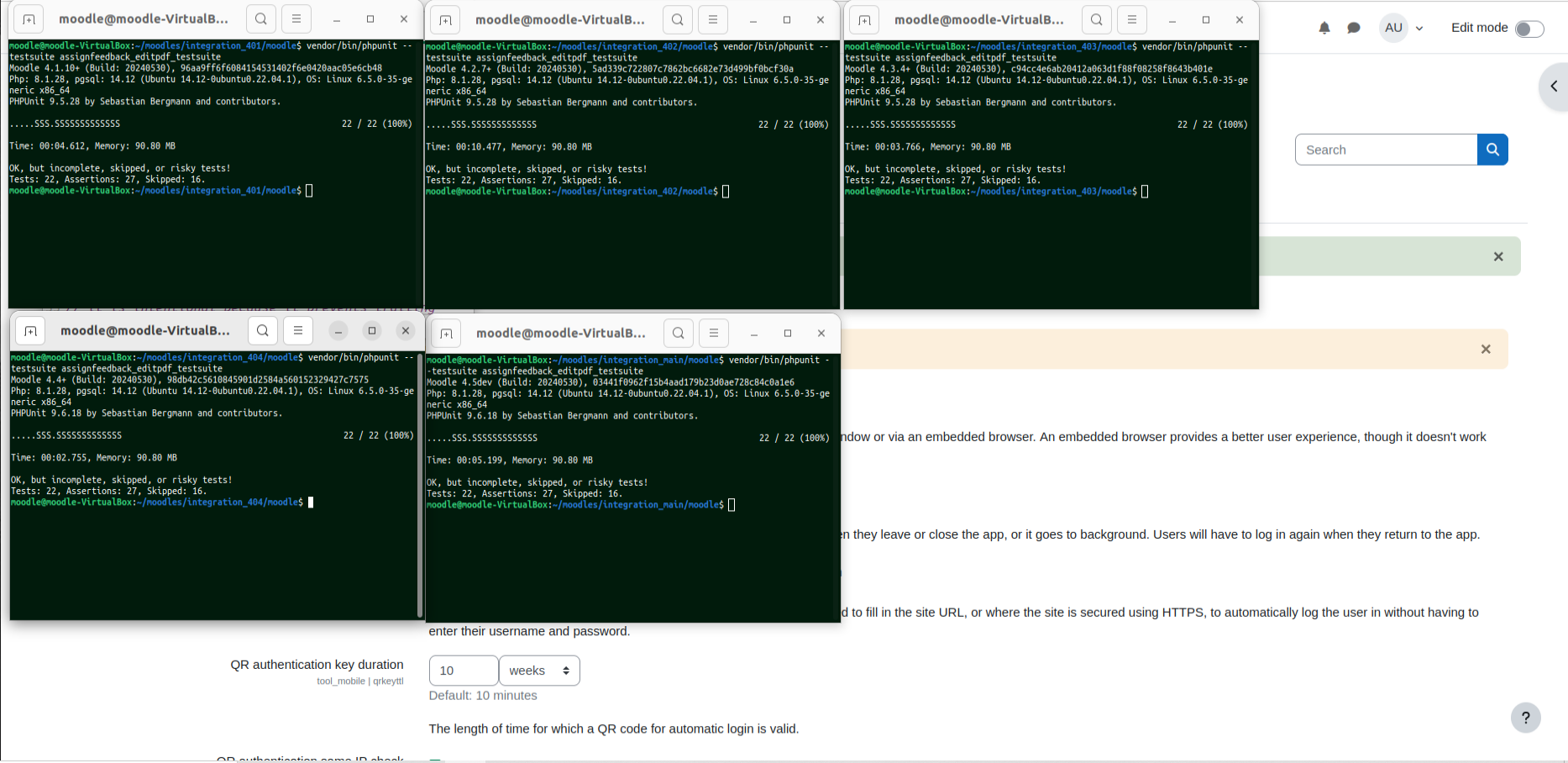1568x763 pixels.
Task: Click the Moodle admin Search field
Action: [1386, 150]
